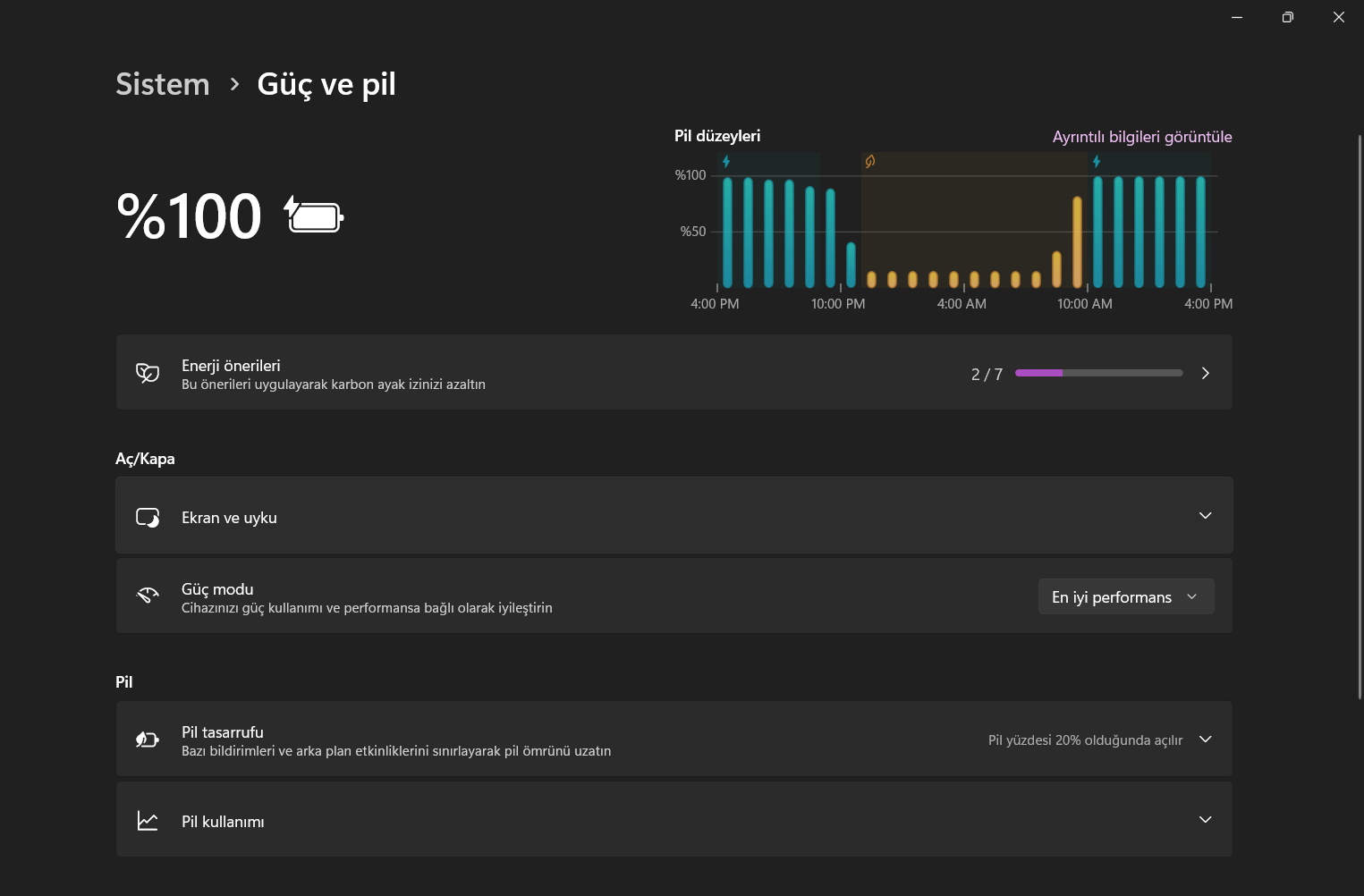
Task: Expand the Ekran ve uyku section
Action: (1205, 516)
